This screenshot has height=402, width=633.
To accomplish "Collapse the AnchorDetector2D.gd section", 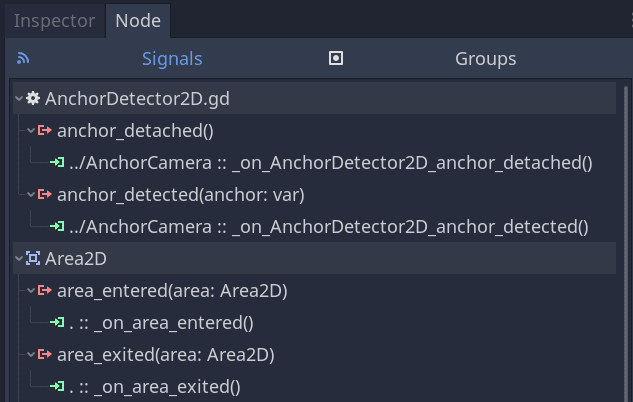I will pos(19,98).
